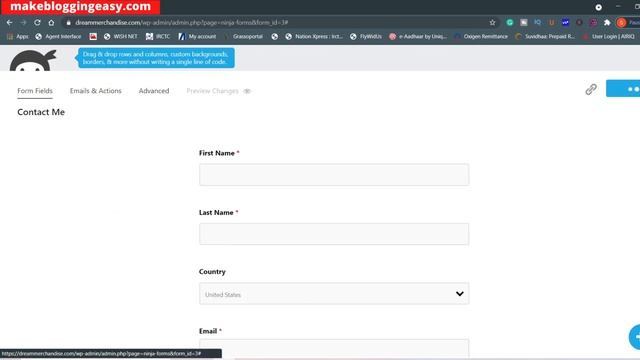Click the drag & drop promo tooltip
The width and height of the screenshot is (640, 360).
156,58
